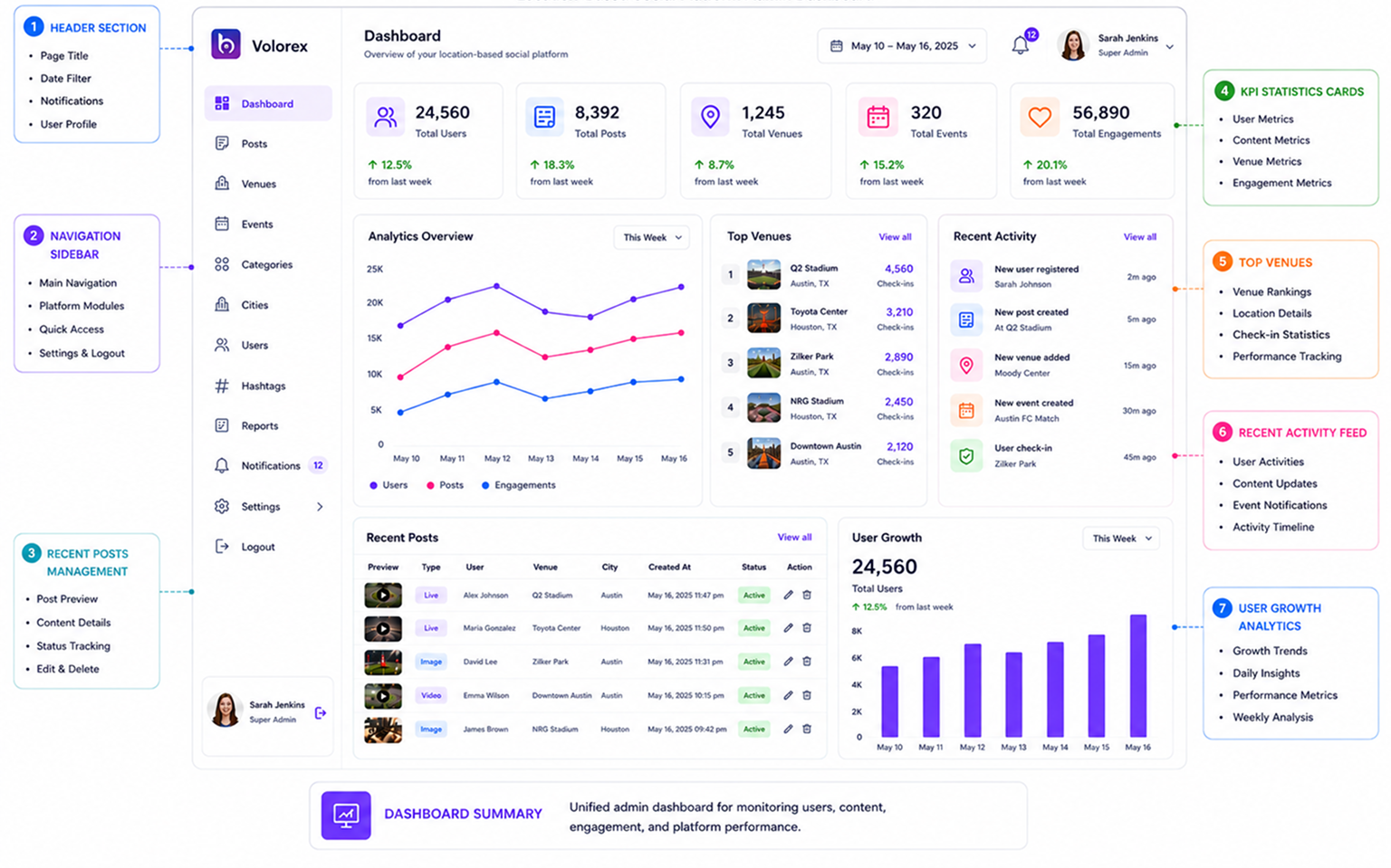Delete James Brown's post with trash icon
This screenshot has height=868, width=1391.
click(807, 729)
